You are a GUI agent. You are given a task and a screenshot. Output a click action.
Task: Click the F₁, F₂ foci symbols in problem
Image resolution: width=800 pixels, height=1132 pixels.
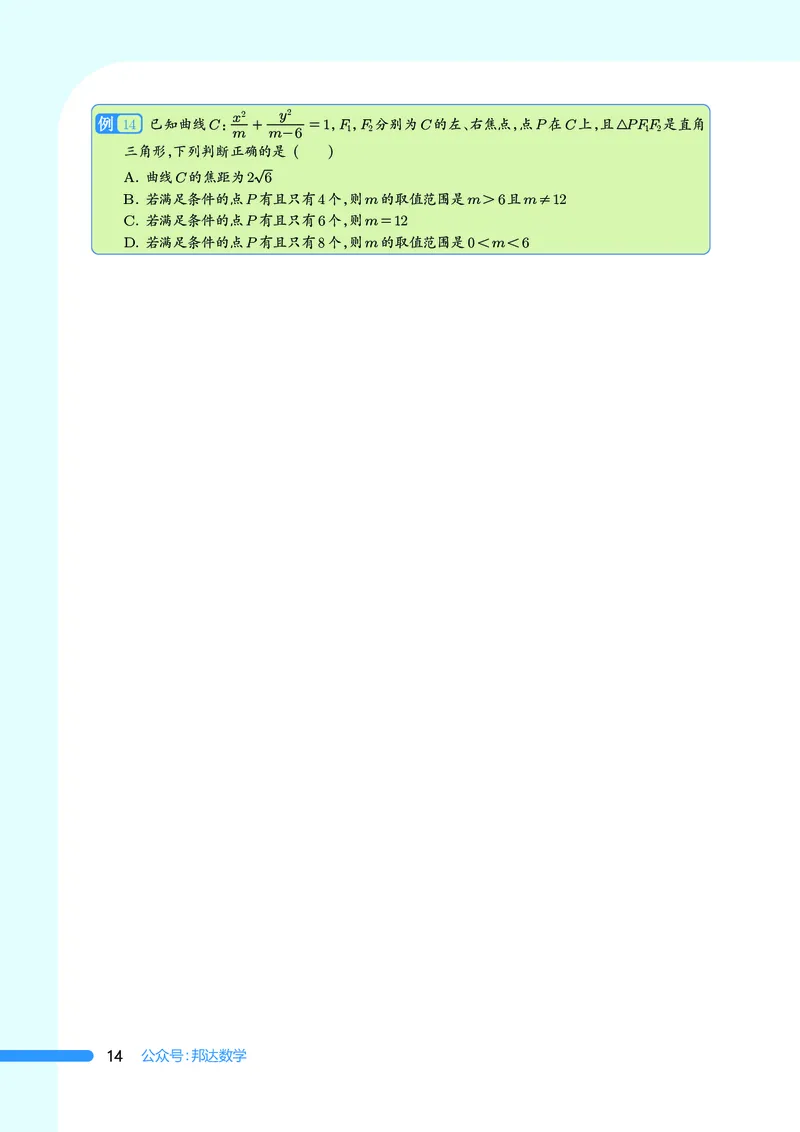coord(356,125)
